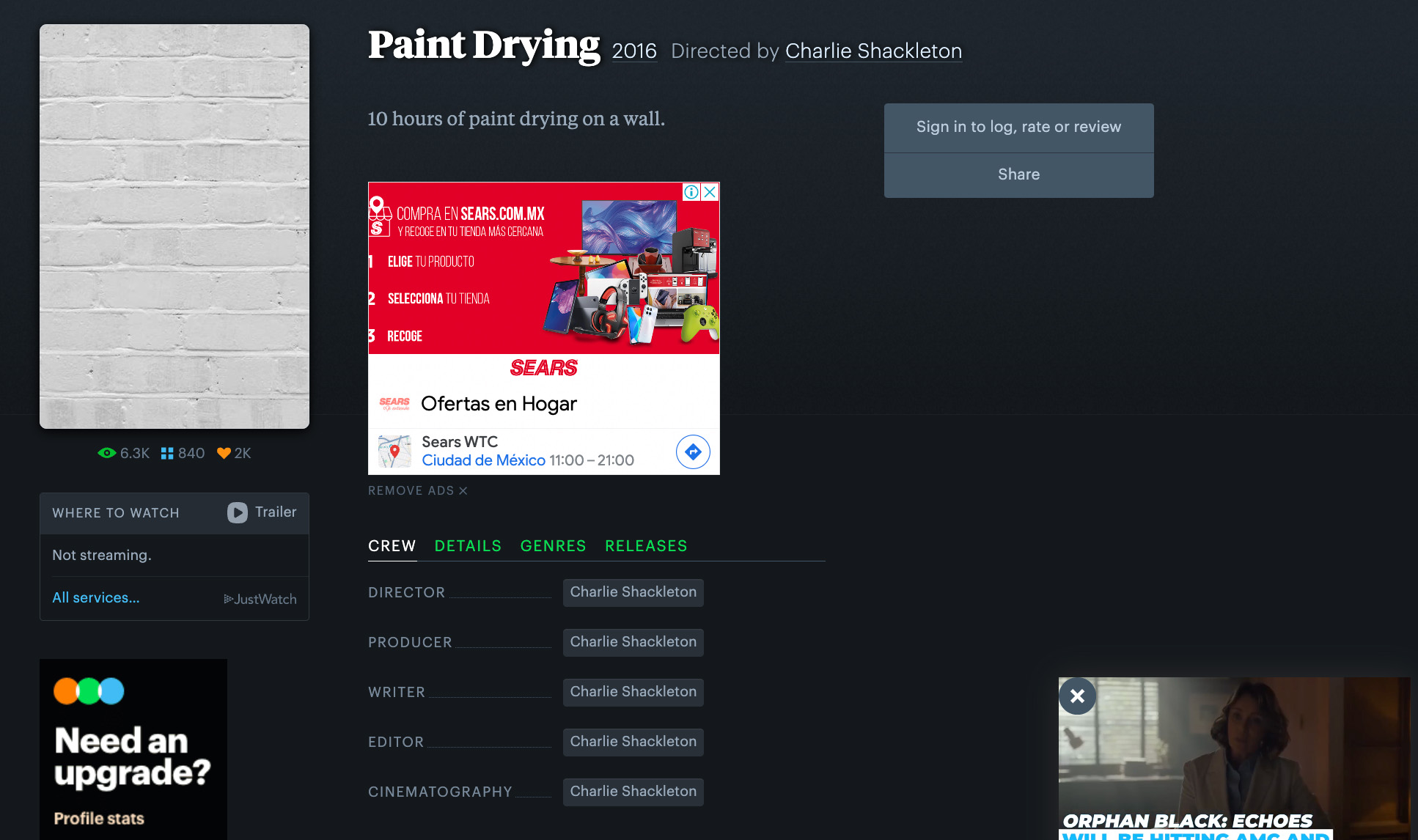Open All services link

point(96,597)
